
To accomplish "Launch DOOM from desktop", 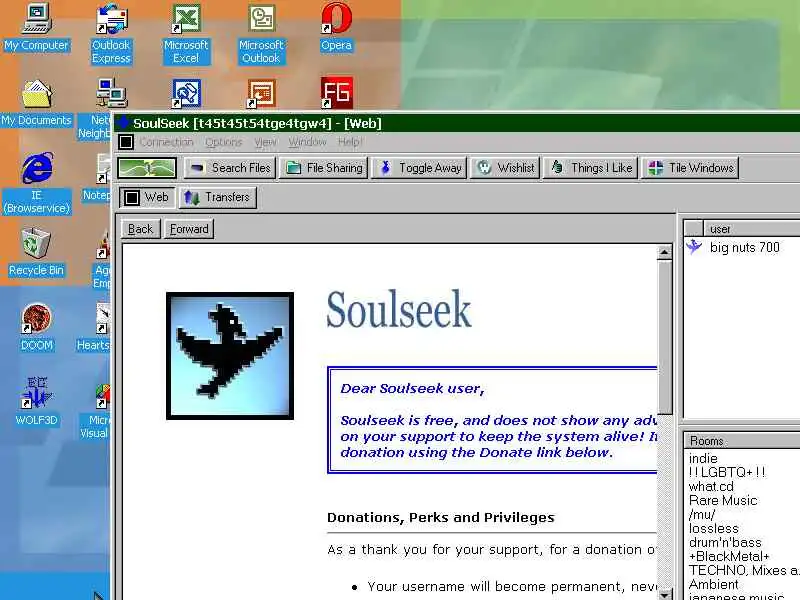I will point(37,327).
